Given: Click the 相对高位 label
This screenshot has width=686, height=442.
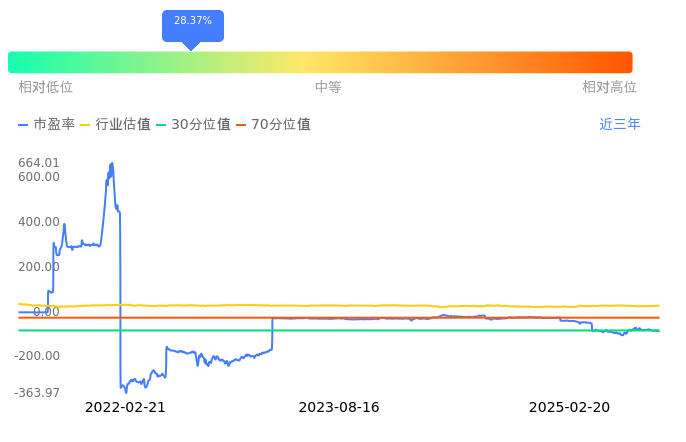Looking at the screenshot, I should click(609, 88).
